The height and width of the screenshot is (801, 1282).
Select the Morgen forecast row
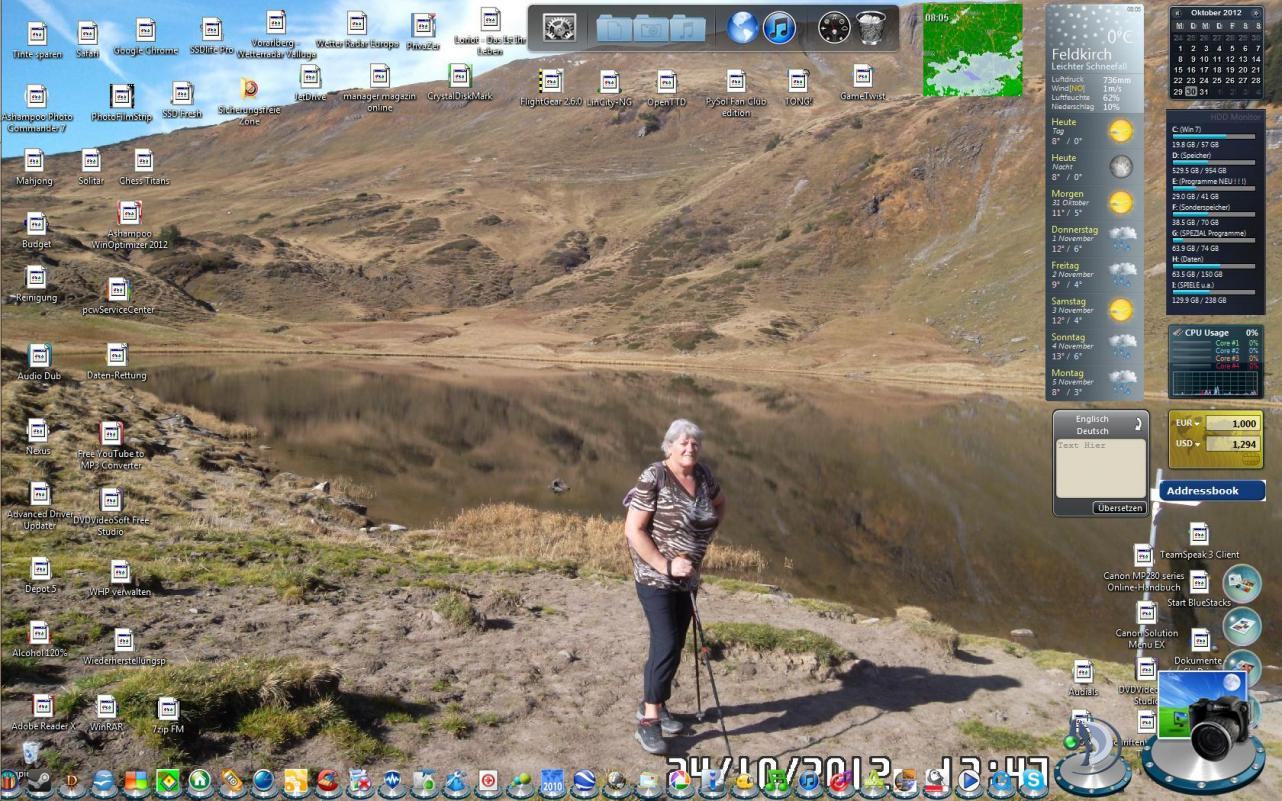[1093, 203]
